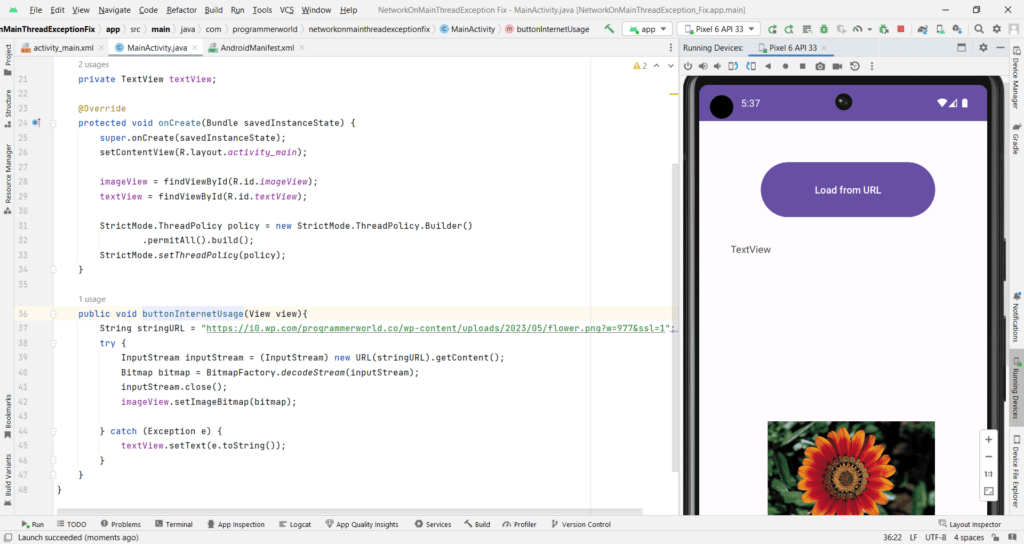Open the File menu

35,10
